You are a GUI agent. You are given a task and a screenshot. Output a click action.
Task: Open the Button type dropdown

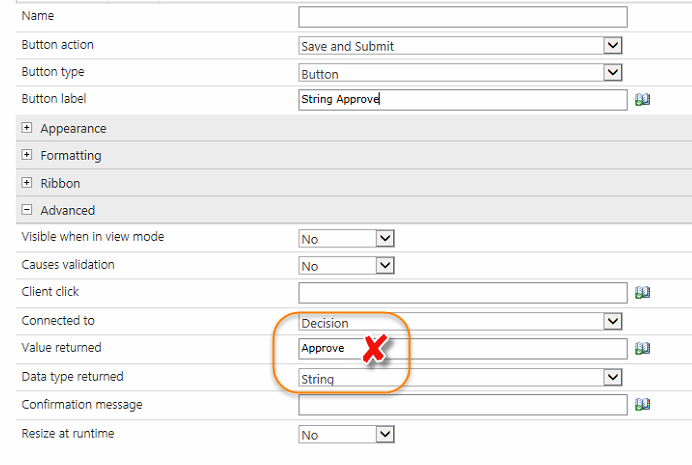point(613,73)
